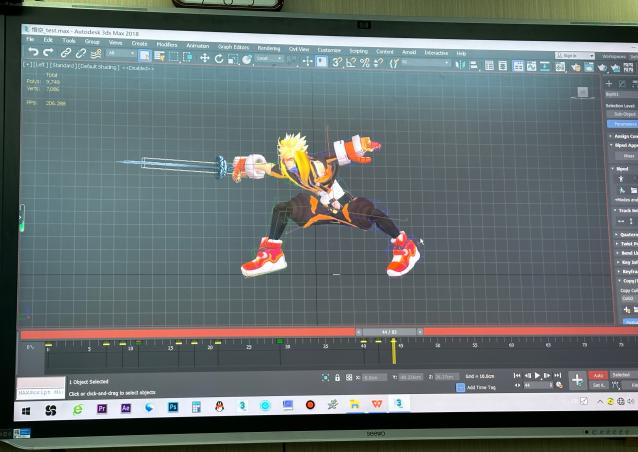
Task: Activate the Select and Move tool
Action: (204, 58)
